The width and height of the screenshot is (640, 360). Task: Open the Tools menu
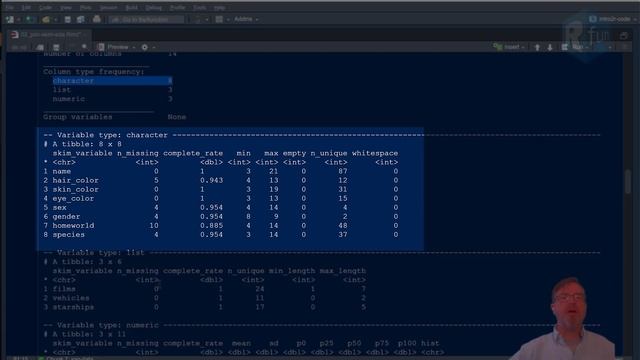pyautogui.click(x=200, y=7)
